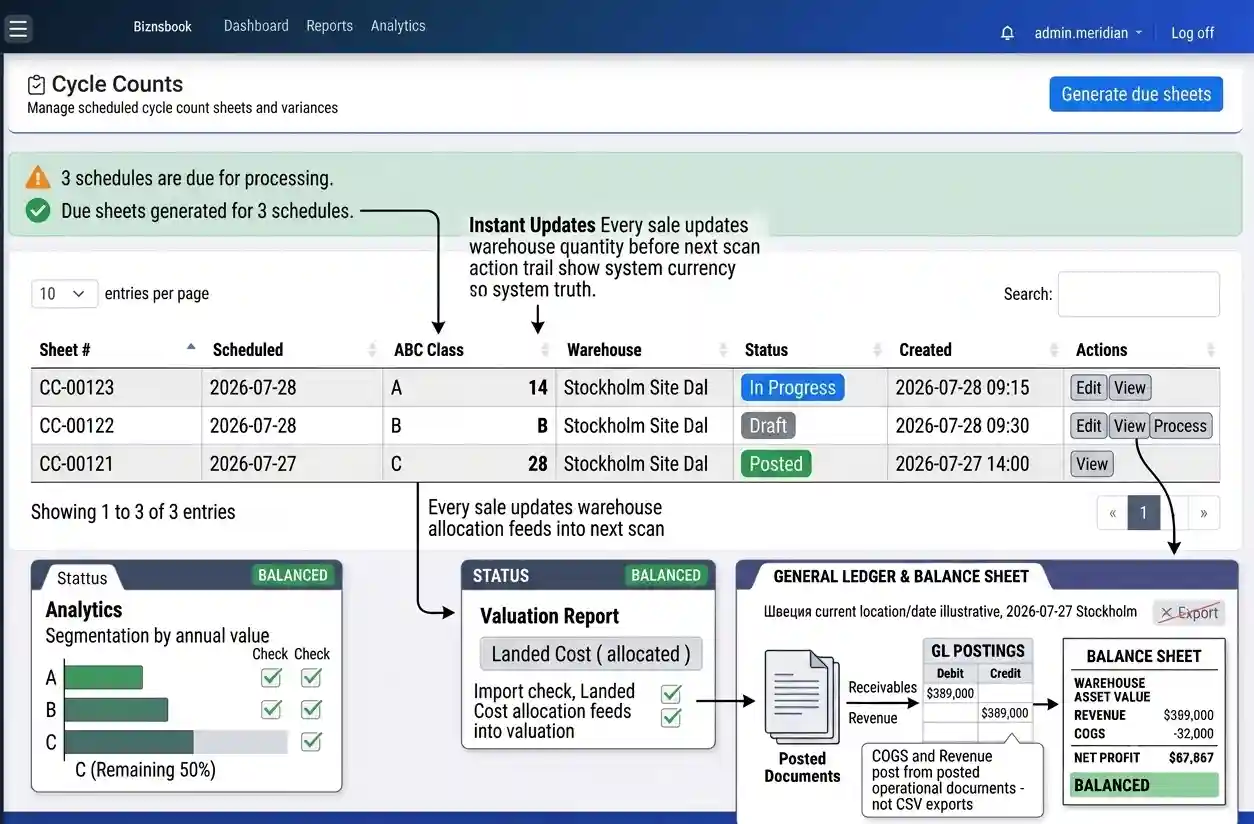Go to pagination page 1
This screenshot has height=824, width=1254.
click(1143, 513)
